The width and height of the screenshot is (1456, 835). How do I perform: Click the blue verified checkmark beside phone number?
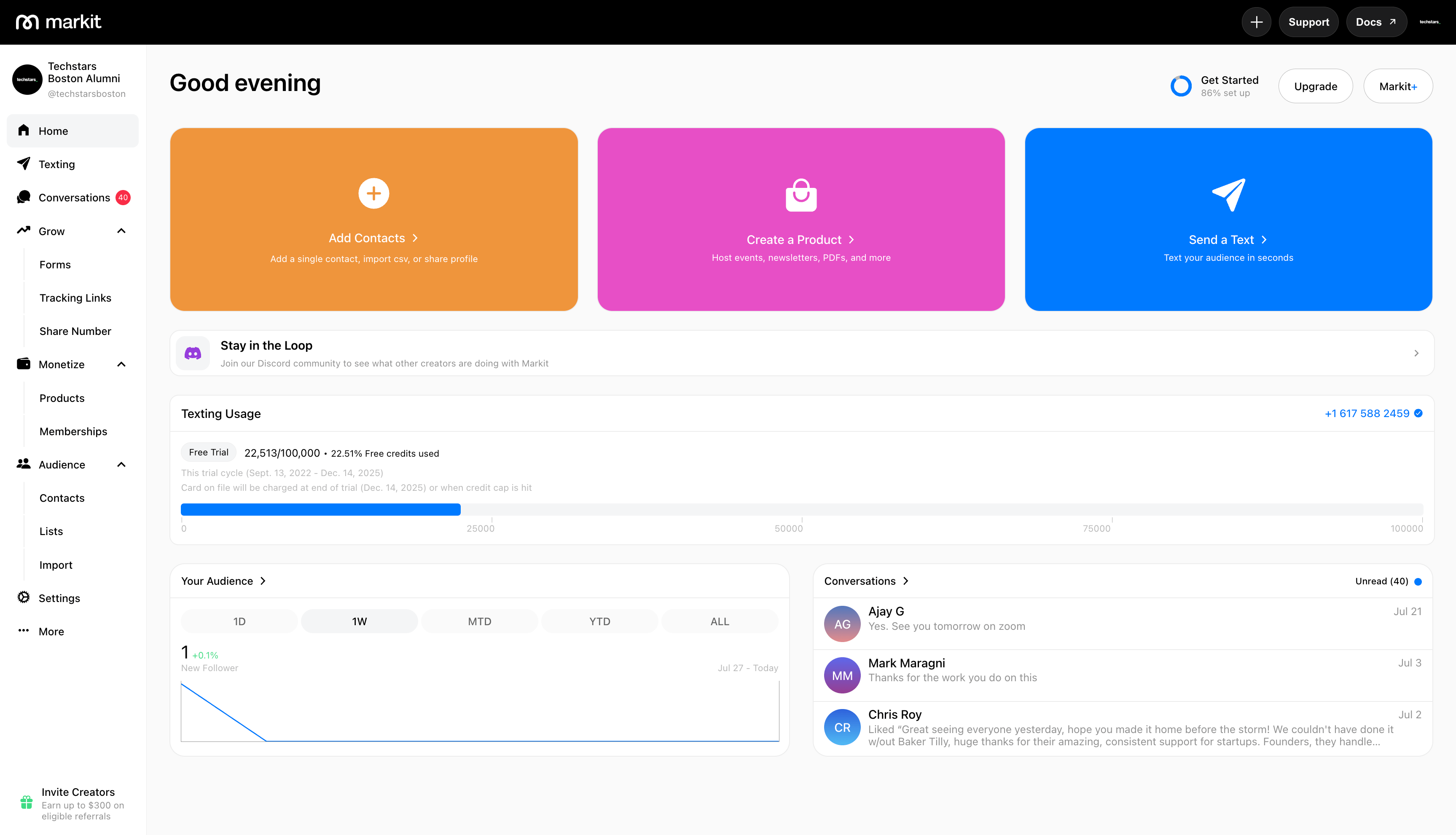point(1418,413)
